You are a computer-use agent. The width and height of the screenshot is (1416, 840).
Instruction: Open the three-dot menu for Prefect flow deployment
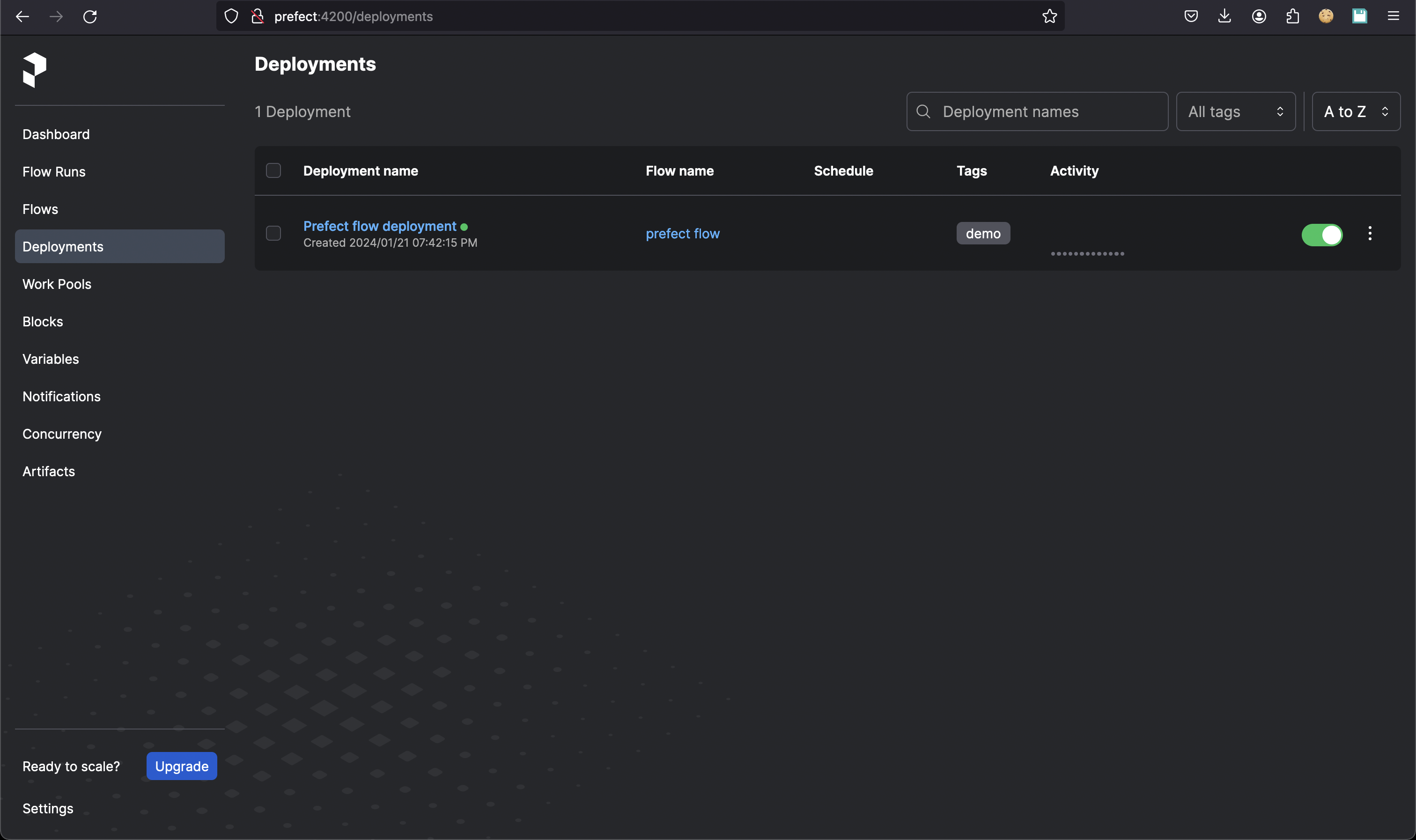click(x=1370, y=233)
